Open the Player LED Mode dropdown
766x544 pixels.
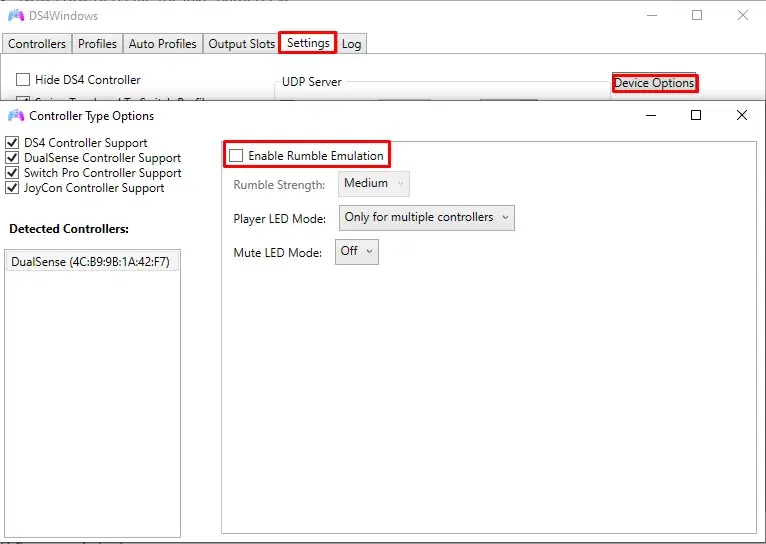pos(426,217)
